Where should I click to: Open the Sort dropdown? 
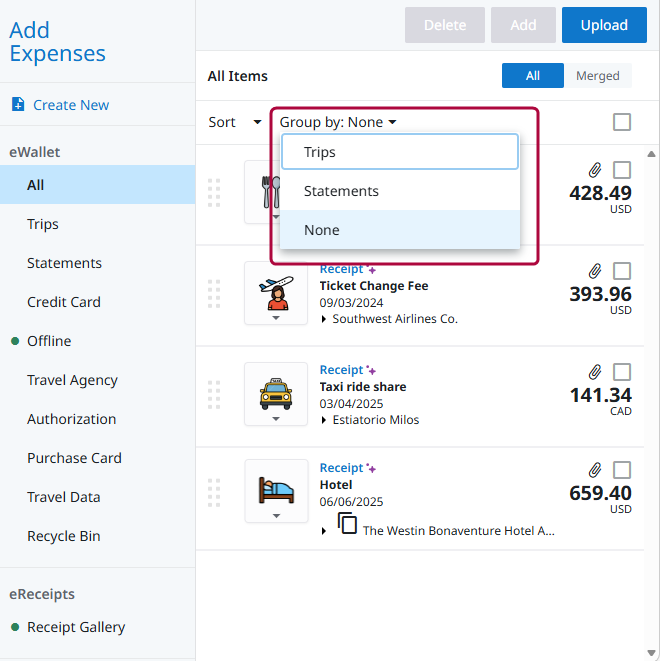tap(235, 122)
